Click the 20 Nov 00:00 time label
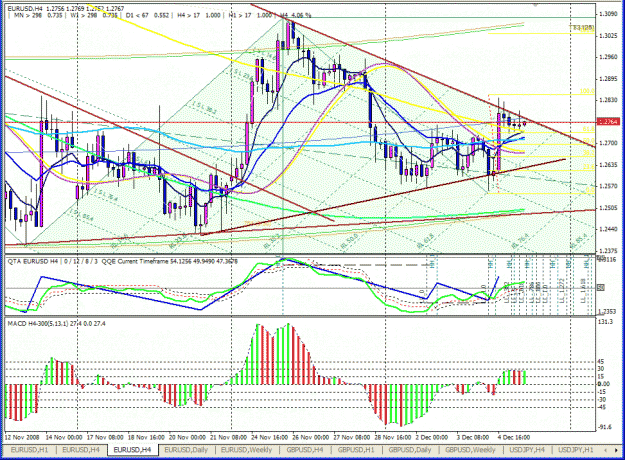This screenshot has height=460, width=625. tap(187, 437)
